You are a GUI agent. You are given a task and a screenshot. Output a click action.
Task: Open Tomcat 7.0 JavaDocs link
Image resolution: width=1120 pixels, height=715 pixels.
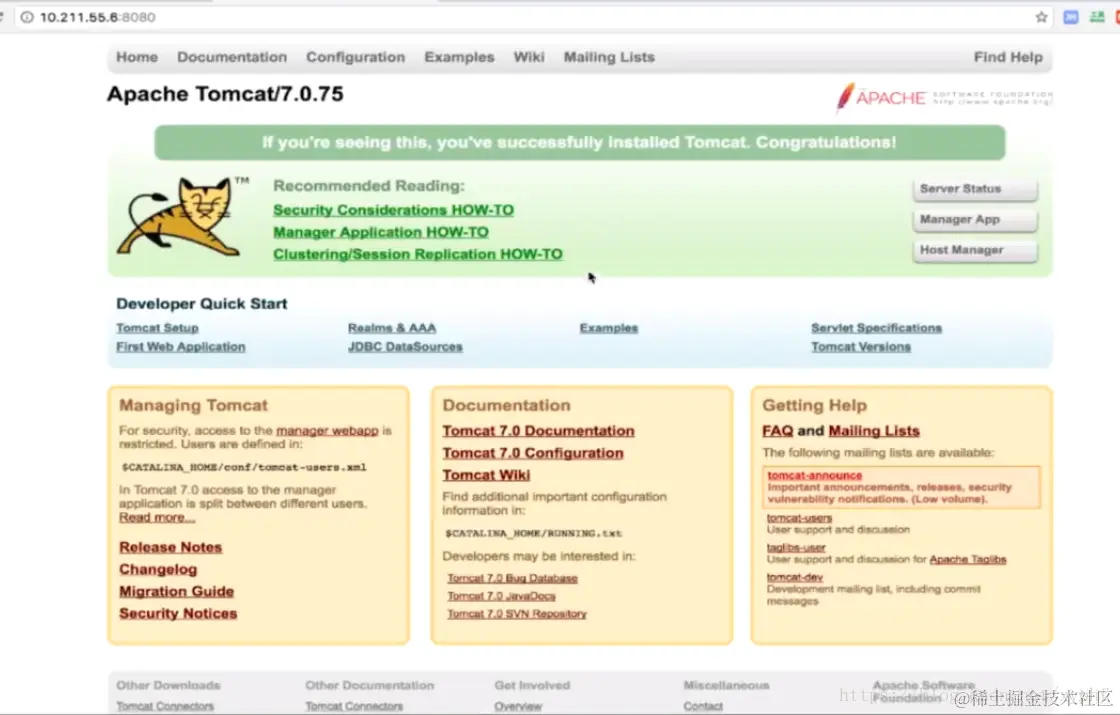pyautogui.click(x=501, y=596)
